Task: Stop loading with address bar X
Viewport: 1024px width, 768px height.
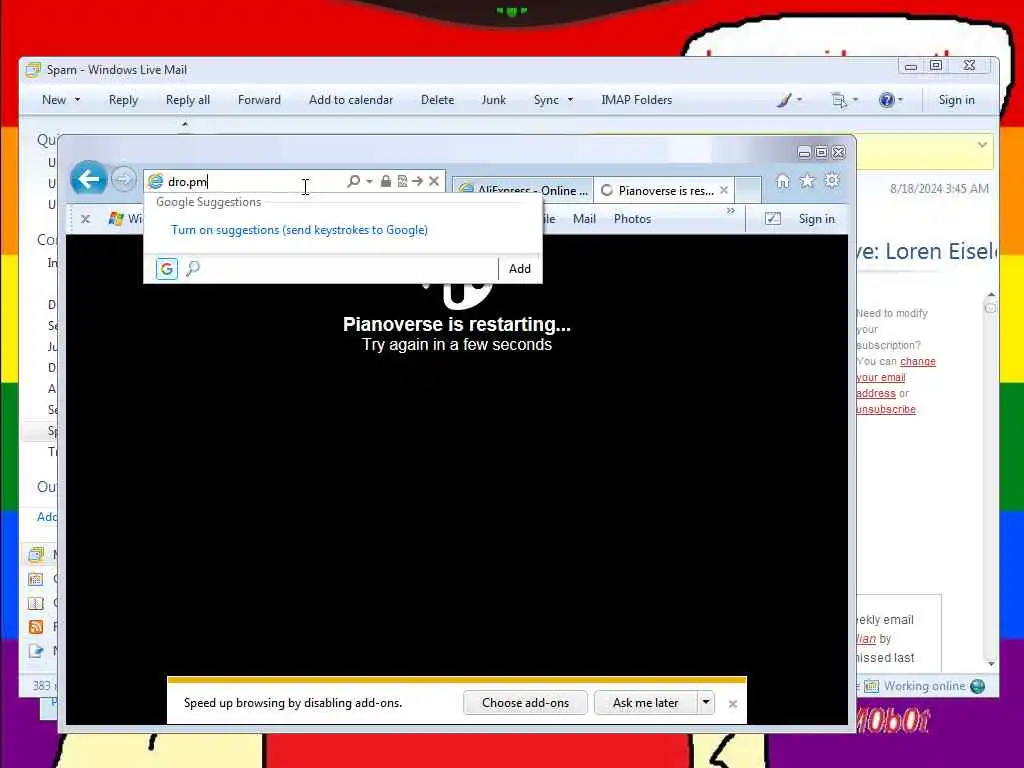Action: click(434, 182)
